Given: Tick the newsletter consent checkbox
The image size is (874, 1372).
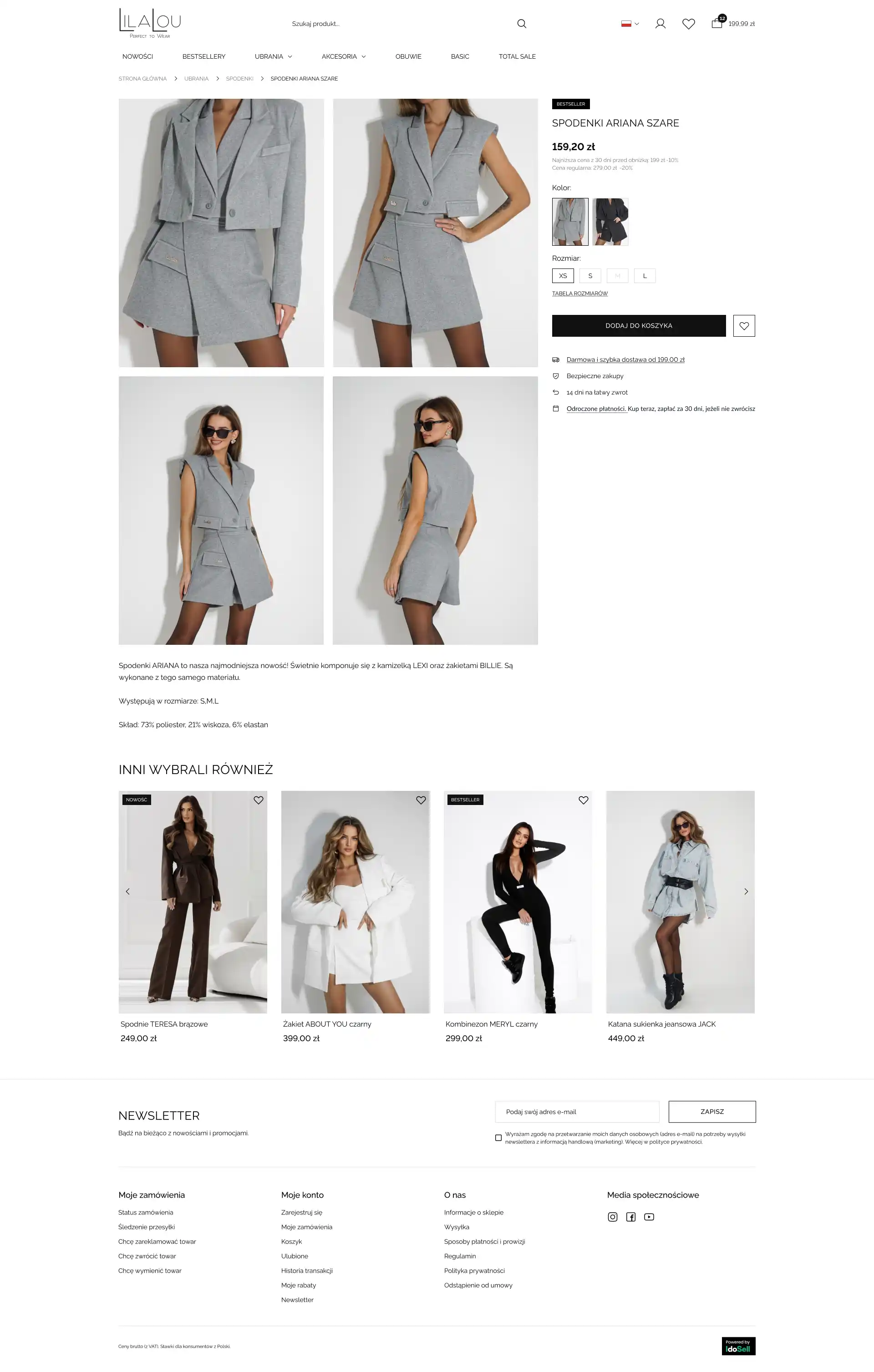Looking at the screenshot, I should (498, 1138).
